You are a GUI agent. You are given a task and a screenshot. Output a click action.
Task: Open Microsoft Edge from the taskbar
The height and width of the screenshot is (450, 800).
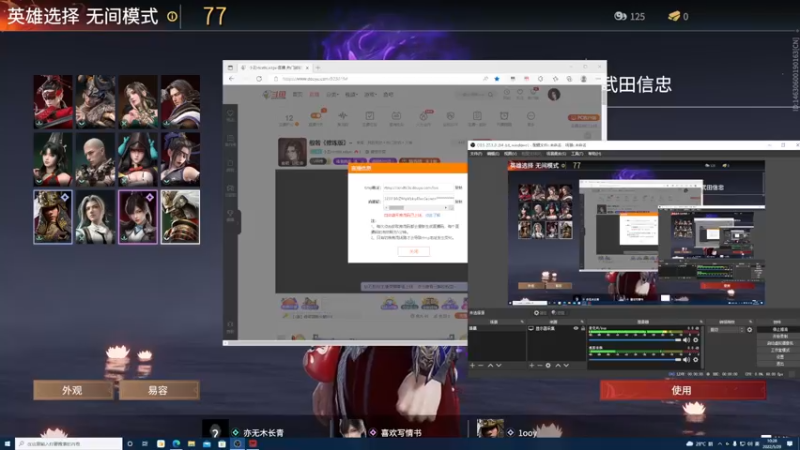176,444
